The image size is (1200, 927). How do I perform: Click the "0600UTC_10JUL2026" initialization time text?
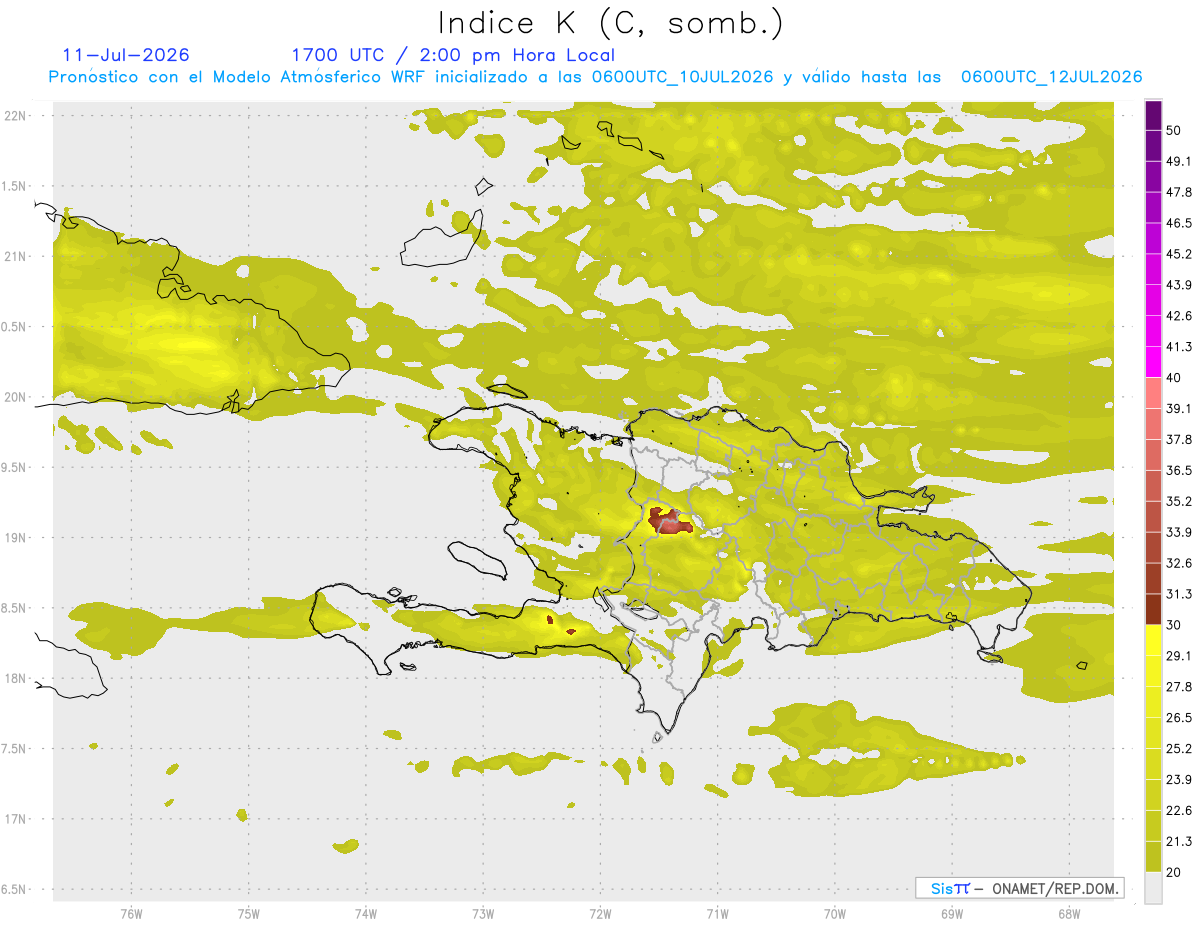[682, 77]
